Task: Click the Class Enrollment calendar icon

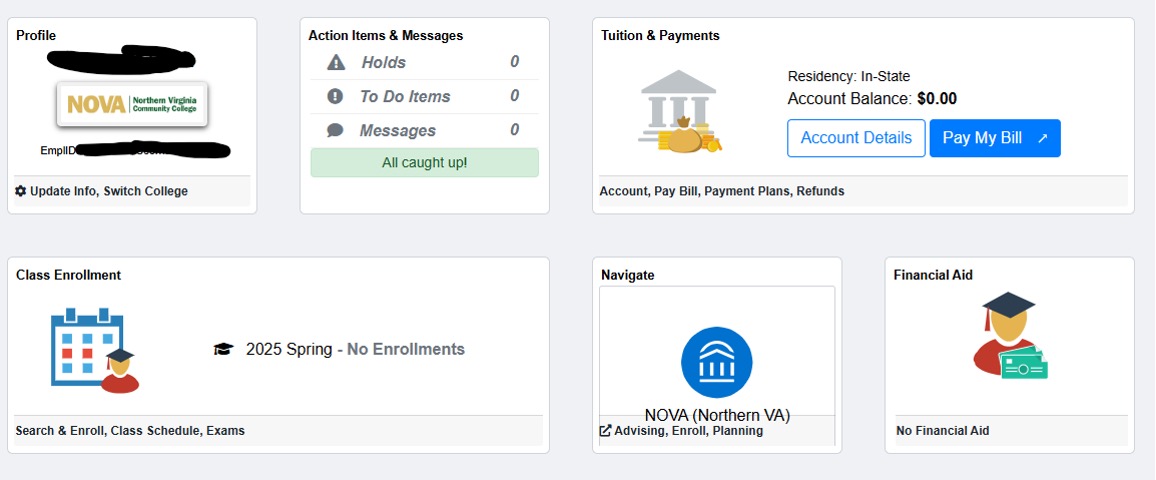Action: [x=95, y=350]
